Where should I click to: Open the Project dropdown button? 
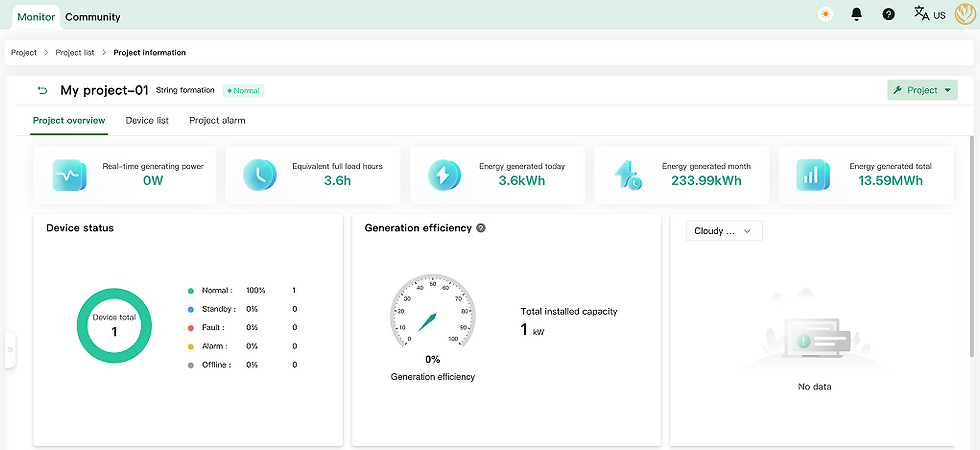click(922, 90)
